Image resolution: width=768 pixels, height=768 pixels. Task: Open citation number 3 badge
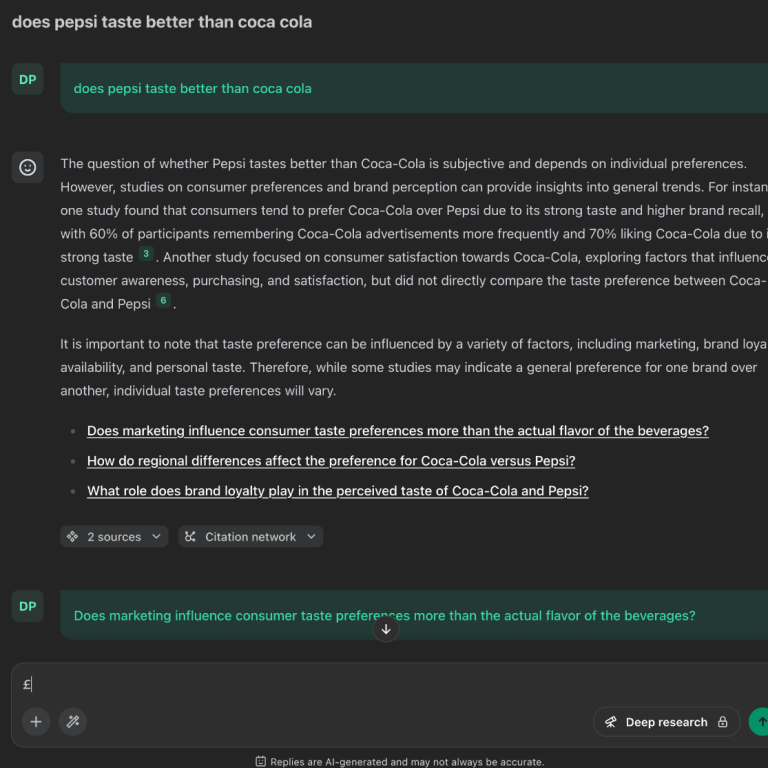(x=146, y=255)
